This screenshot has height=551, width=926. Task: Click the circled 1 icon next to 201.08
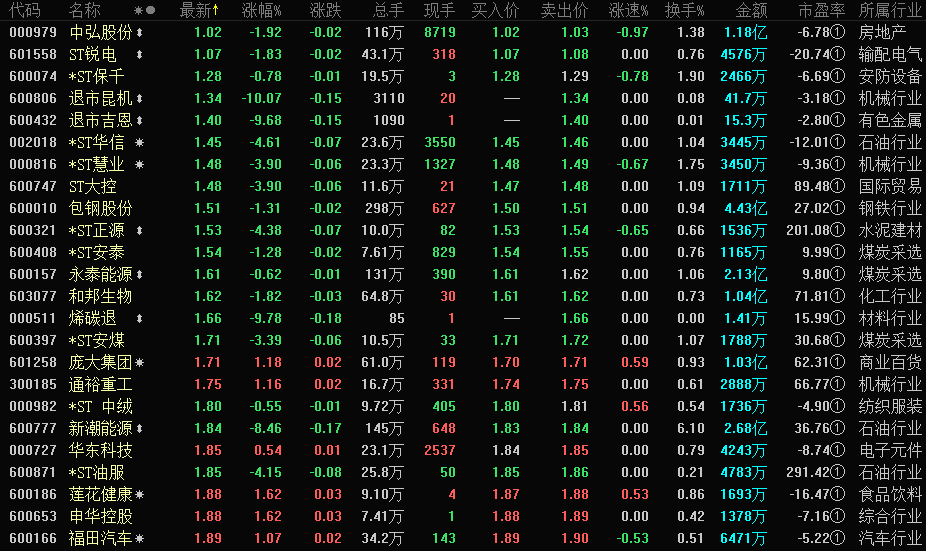point(838,230)
